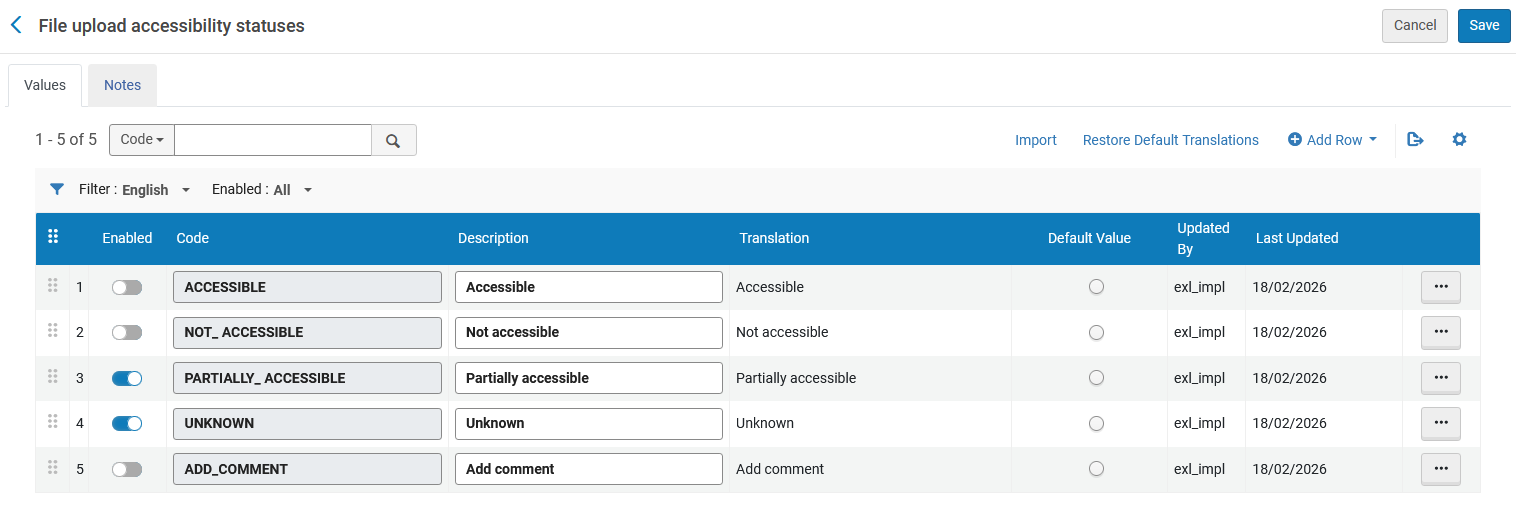This screenshot has width=1516, height=508.
Task: Click in the search text box
Action: click(273, 140)
